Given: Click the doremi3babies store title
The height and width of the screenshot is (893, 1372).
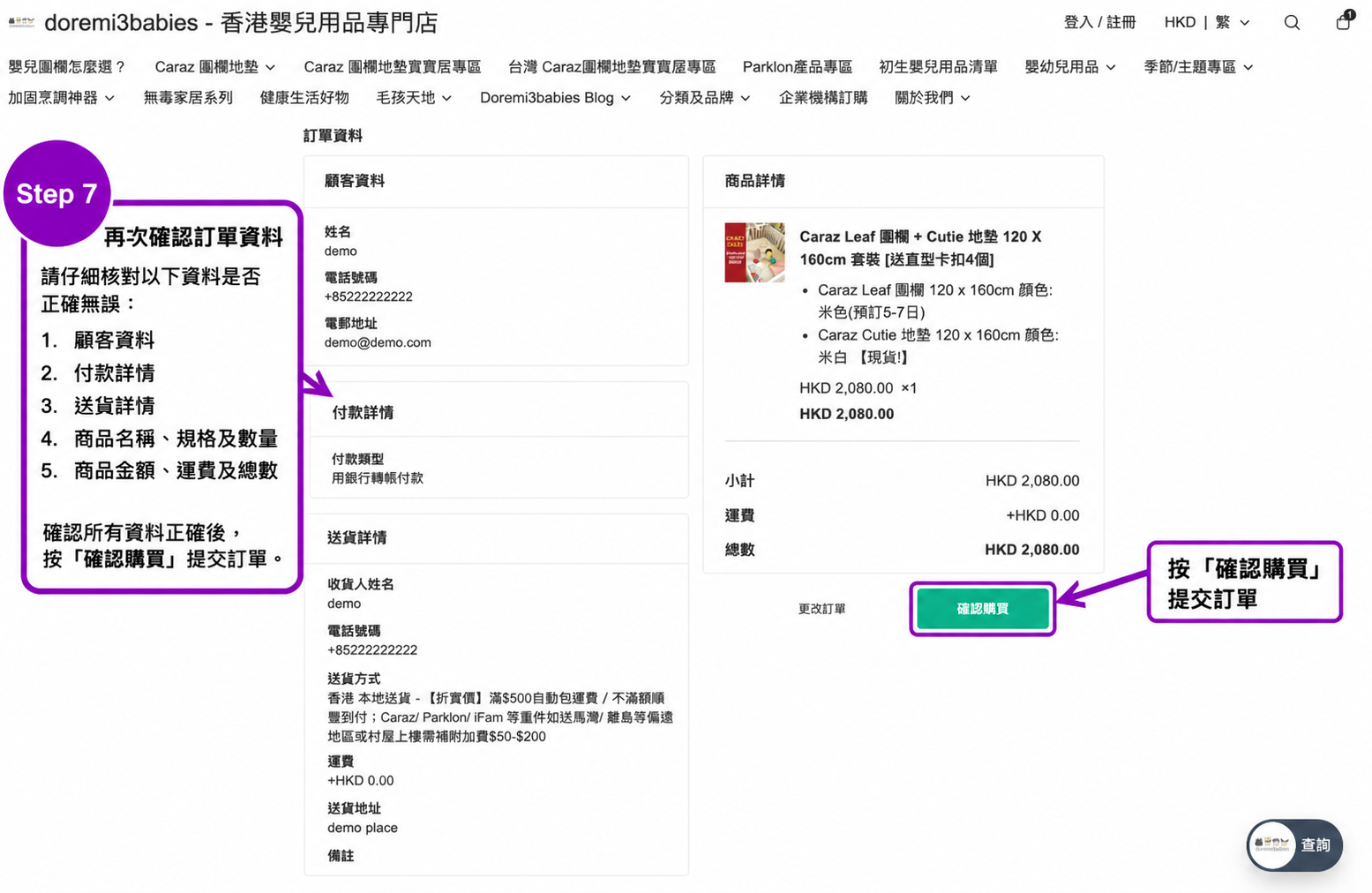Looking at the screenshot, I should pos(241,23).
